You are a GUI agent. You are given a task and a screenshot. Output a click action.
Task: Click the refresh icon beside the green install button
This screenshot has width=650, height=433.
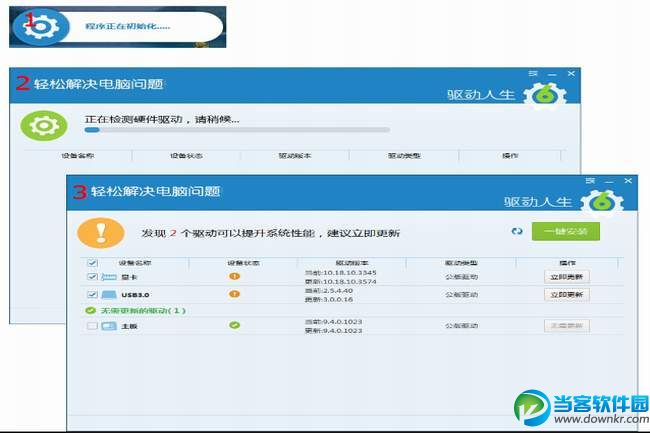[x=517, y=231]
